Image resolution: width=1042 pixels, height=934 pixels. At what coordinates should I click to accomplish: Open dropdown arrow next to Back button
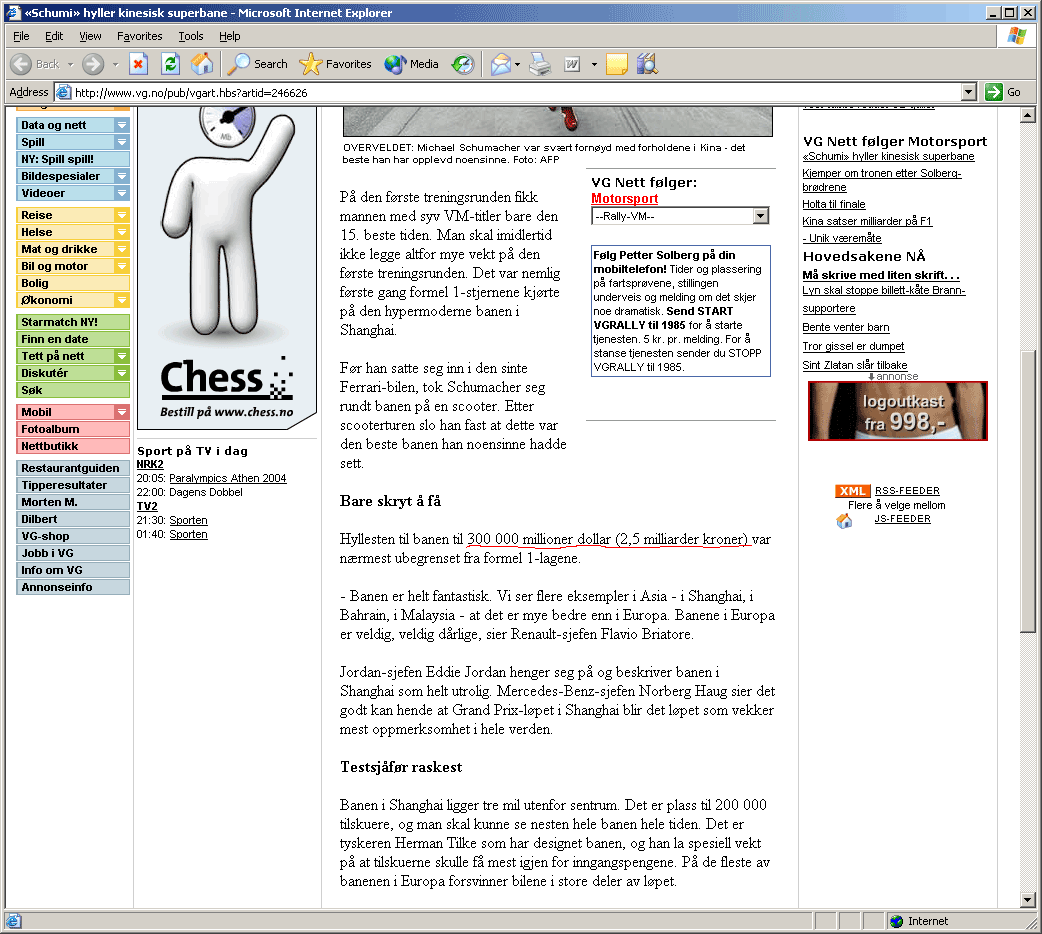click(70, 64)
